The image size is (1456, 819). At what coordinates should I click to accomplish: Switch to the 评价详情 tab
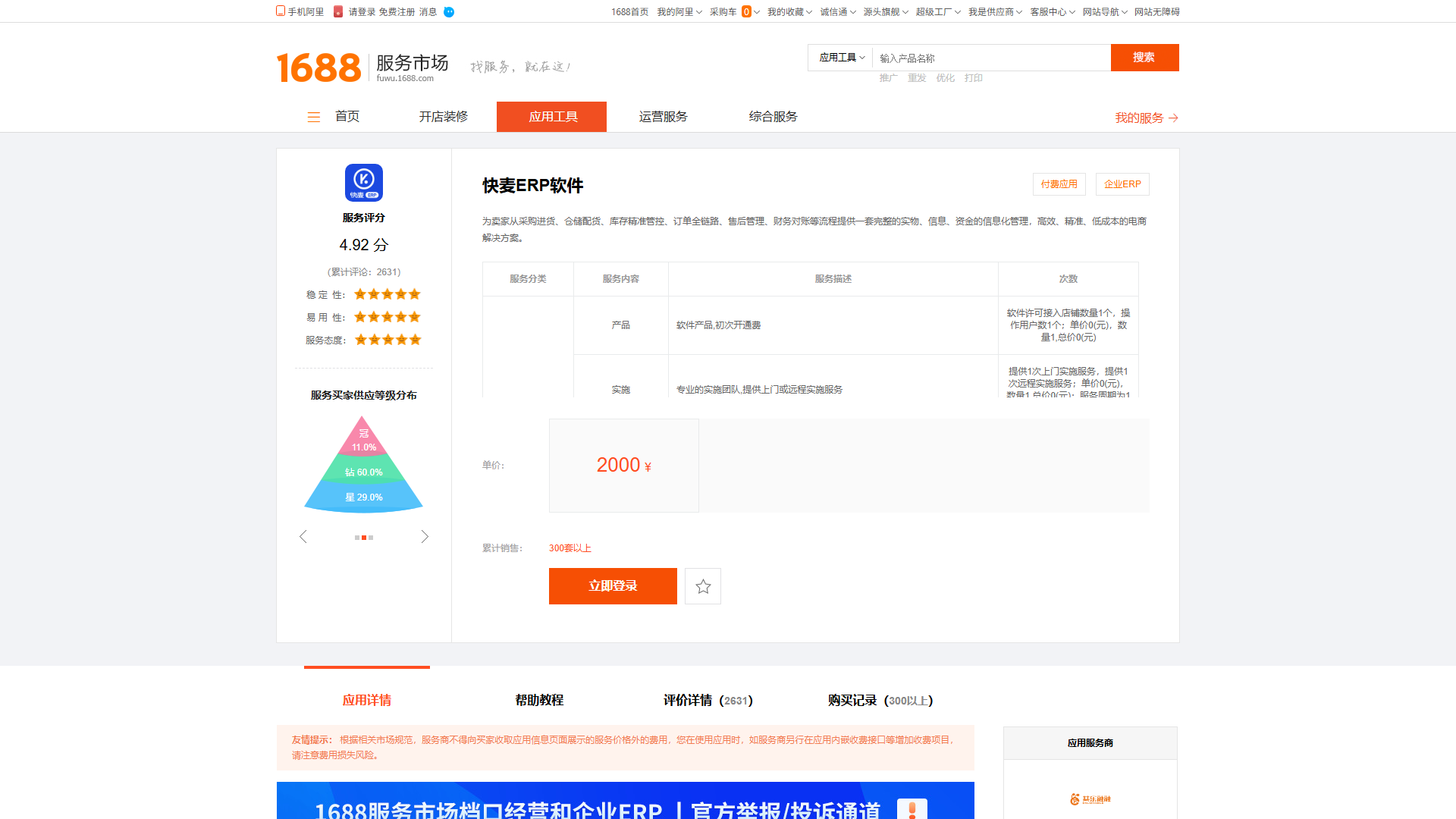708,700
